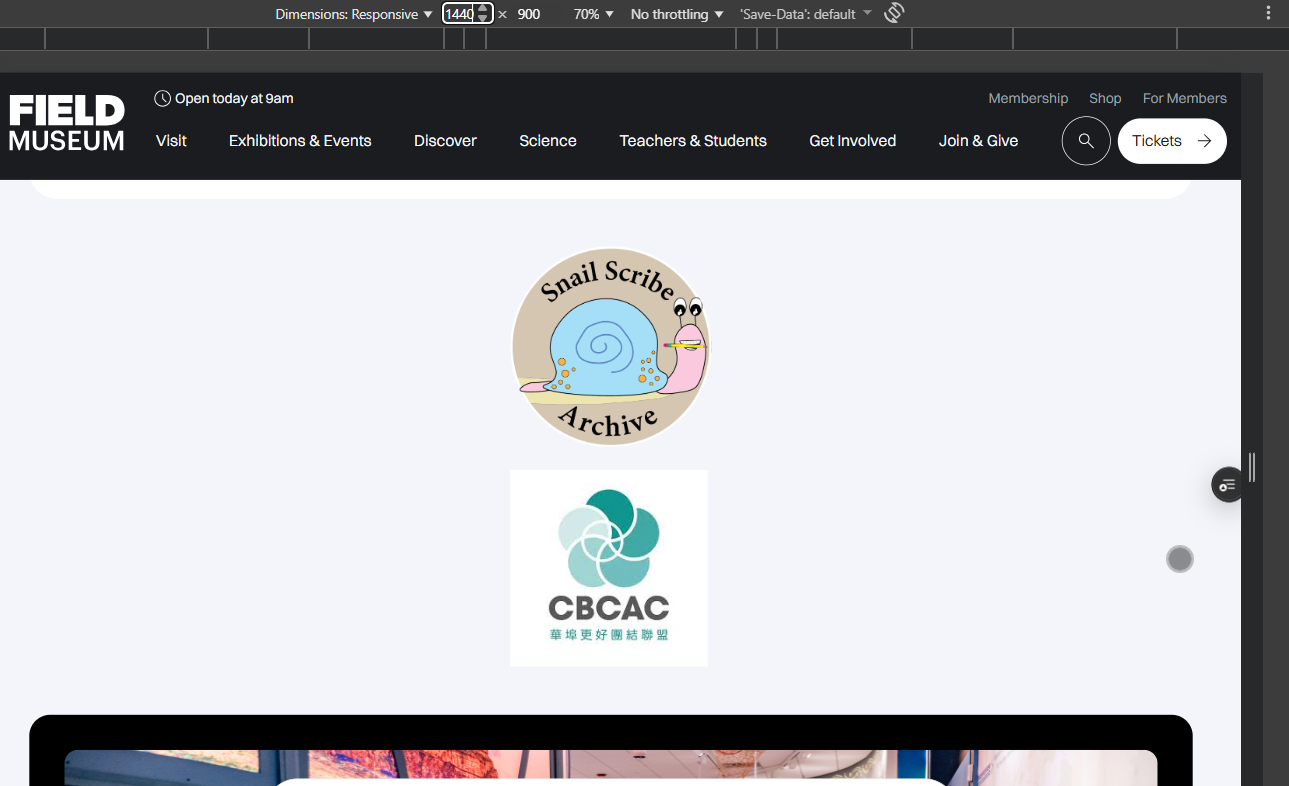This screenshot has height=786, width=1289.
Task: Open the Teachers & Students menu
Action: 693,141
